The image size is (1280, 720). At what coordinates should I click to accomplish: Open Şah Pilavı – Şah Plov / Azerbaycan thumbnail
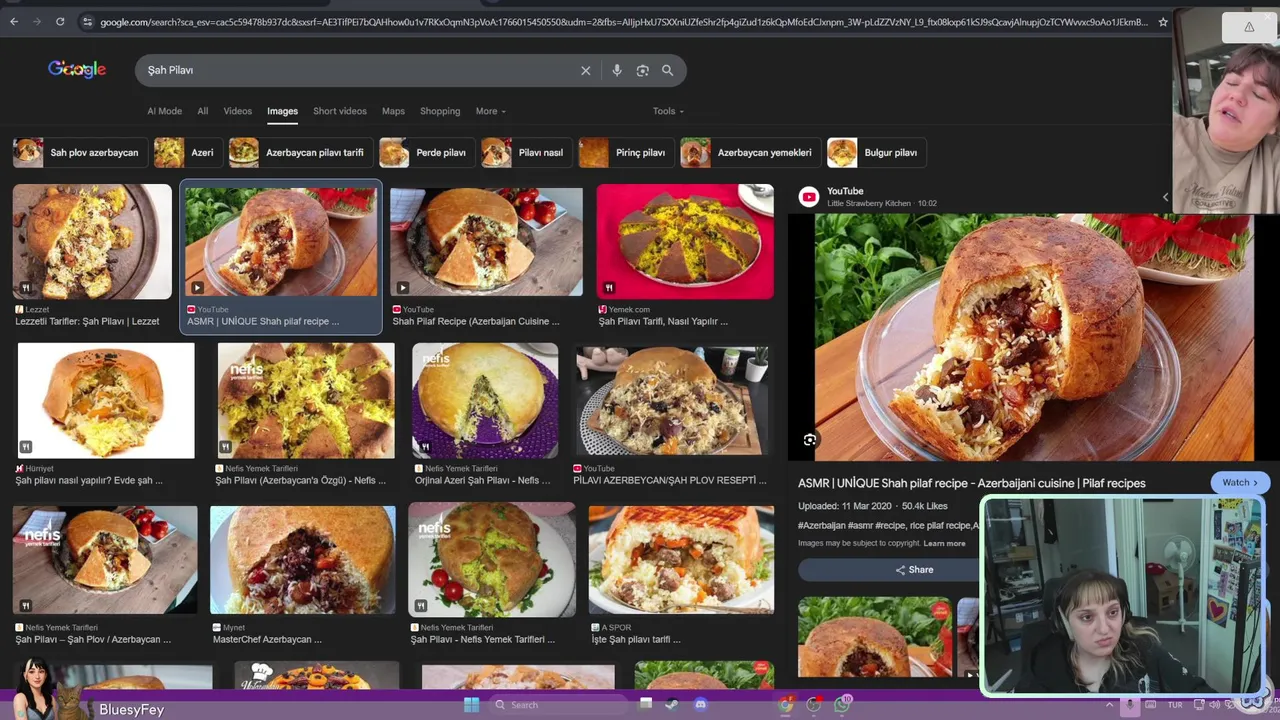click(105, 560)
